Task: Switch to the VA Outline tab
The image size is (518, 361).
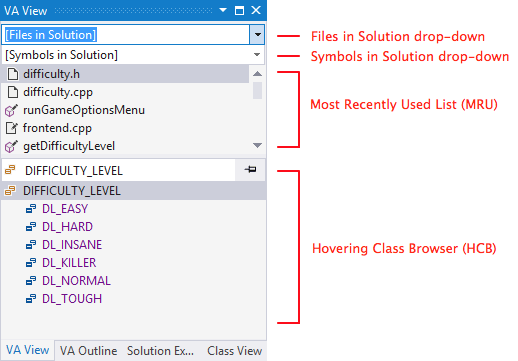Action: (88, 351)
